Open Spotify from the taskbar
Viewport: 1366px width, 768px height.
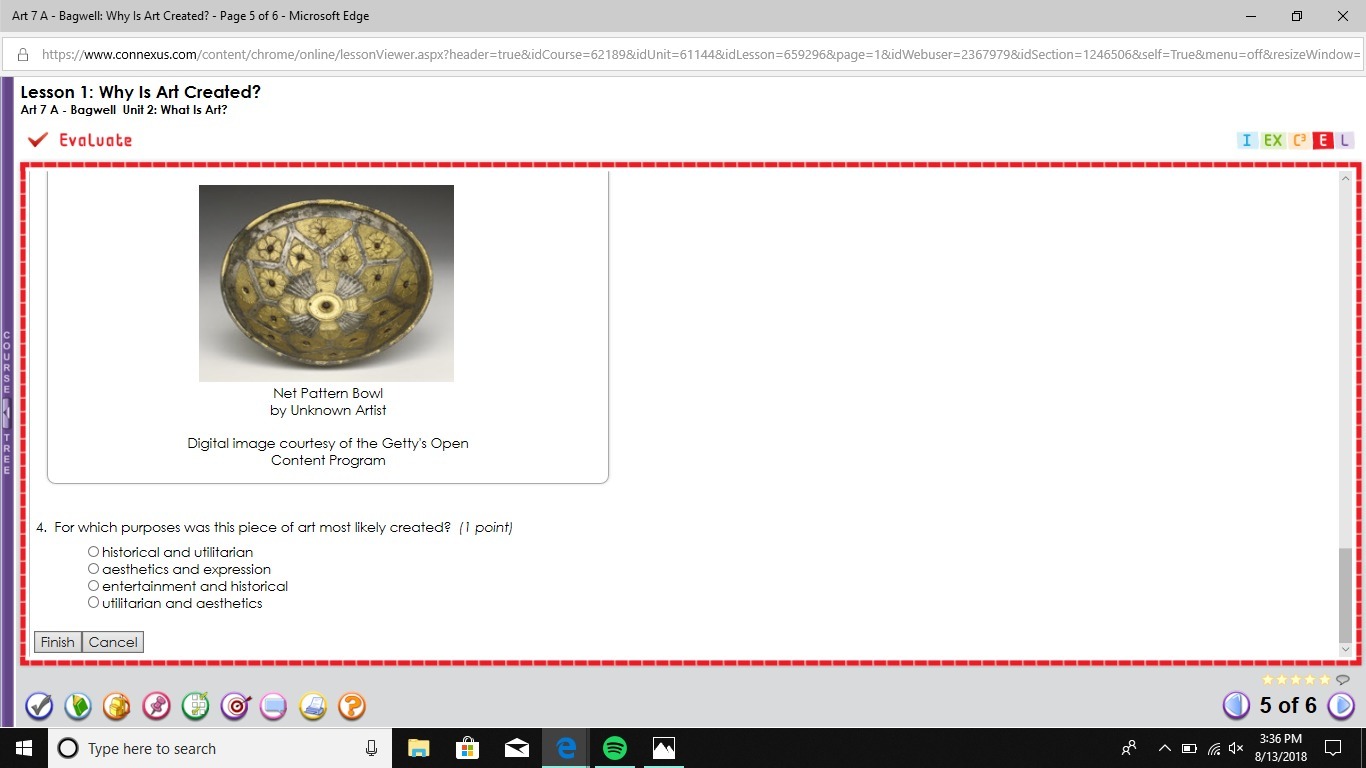click(615, 748)
